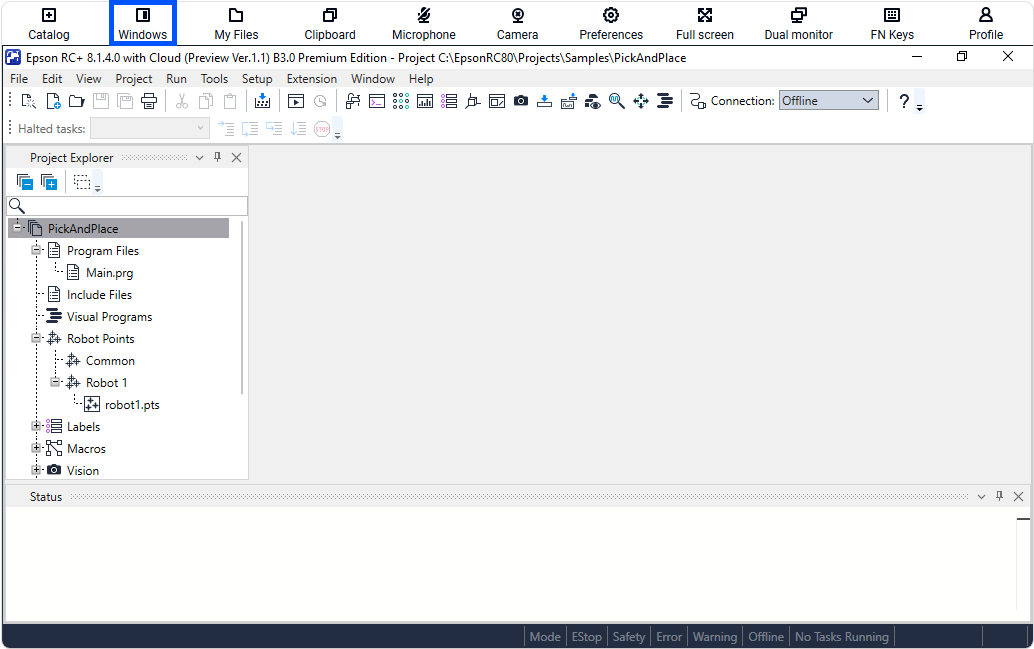Open Vision Guide camera icon in toolbar

pyautogui.click(x=521, y=101)
